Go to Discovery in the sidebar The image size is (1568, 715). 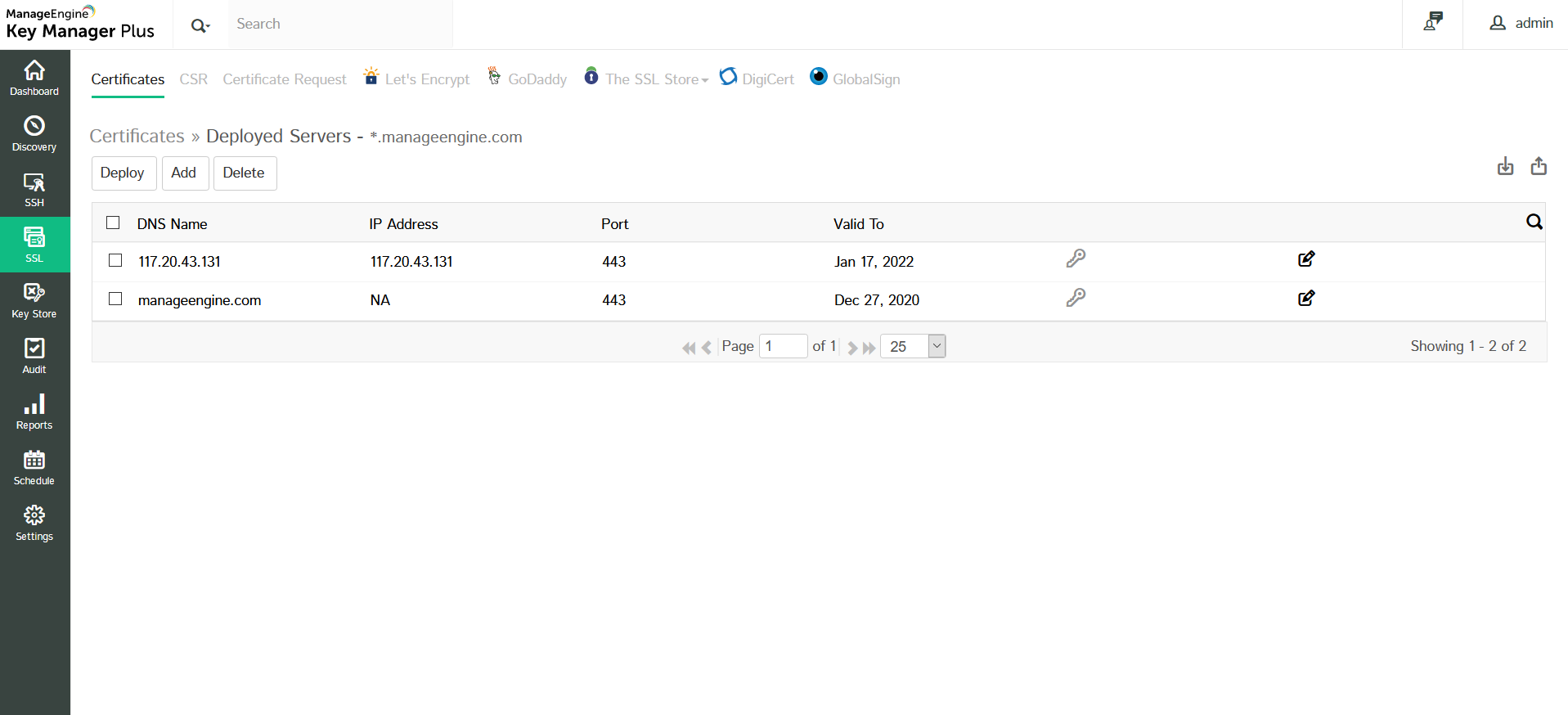(x=34, y=133)
